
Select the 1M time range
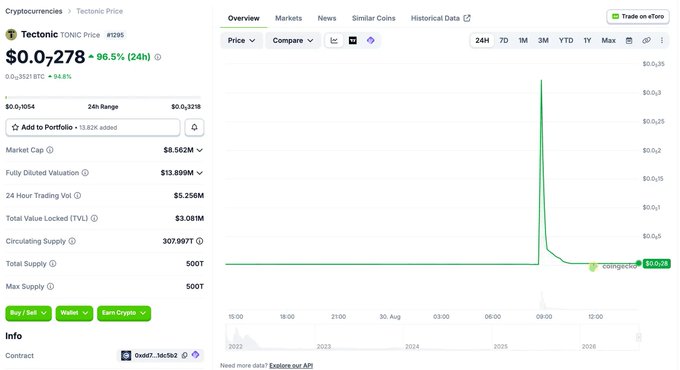pyautogui.click(x=523, y=40)
